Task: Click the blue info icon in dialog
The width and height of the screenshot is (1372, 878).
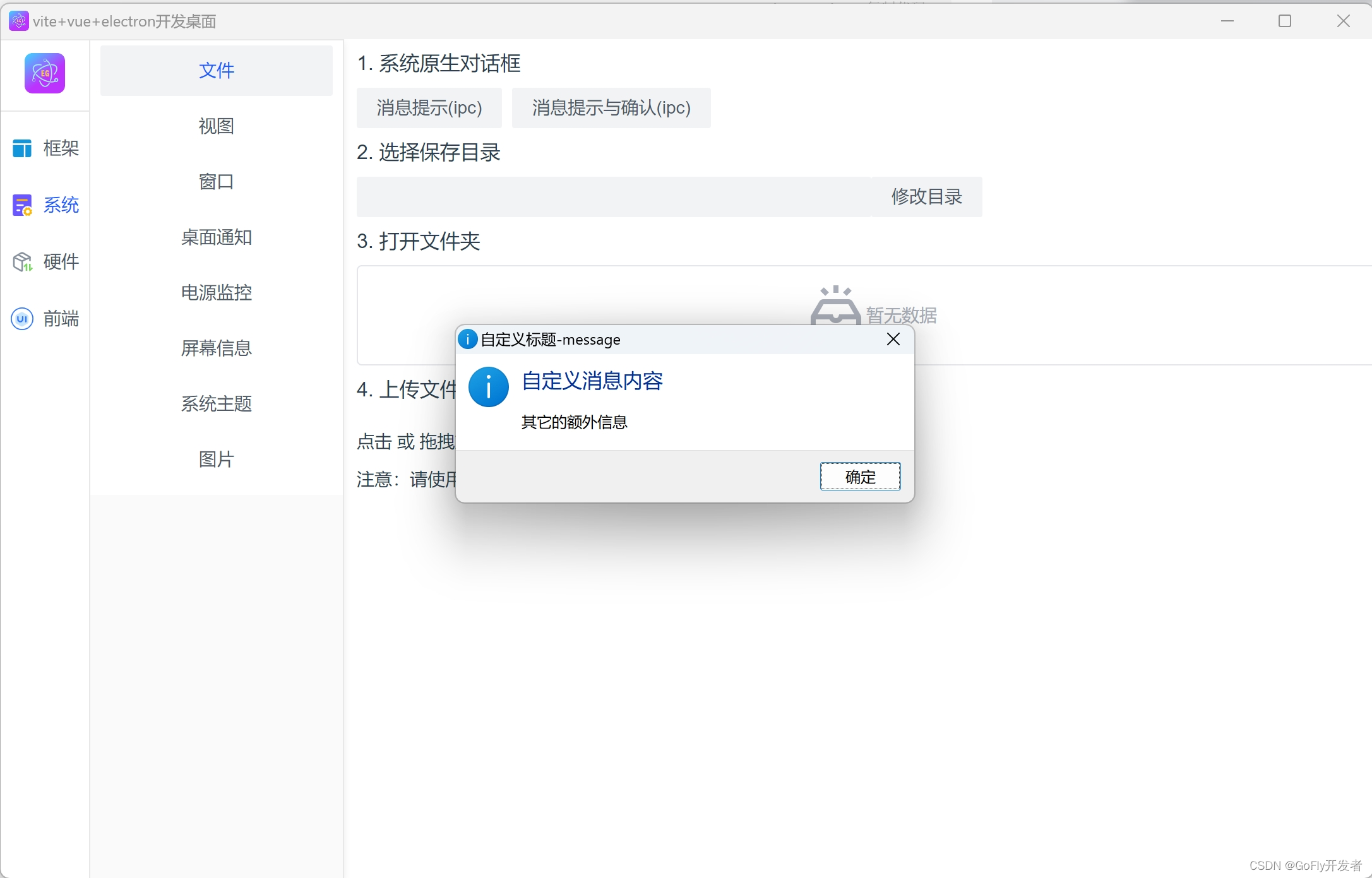Action: click(488, 387)
